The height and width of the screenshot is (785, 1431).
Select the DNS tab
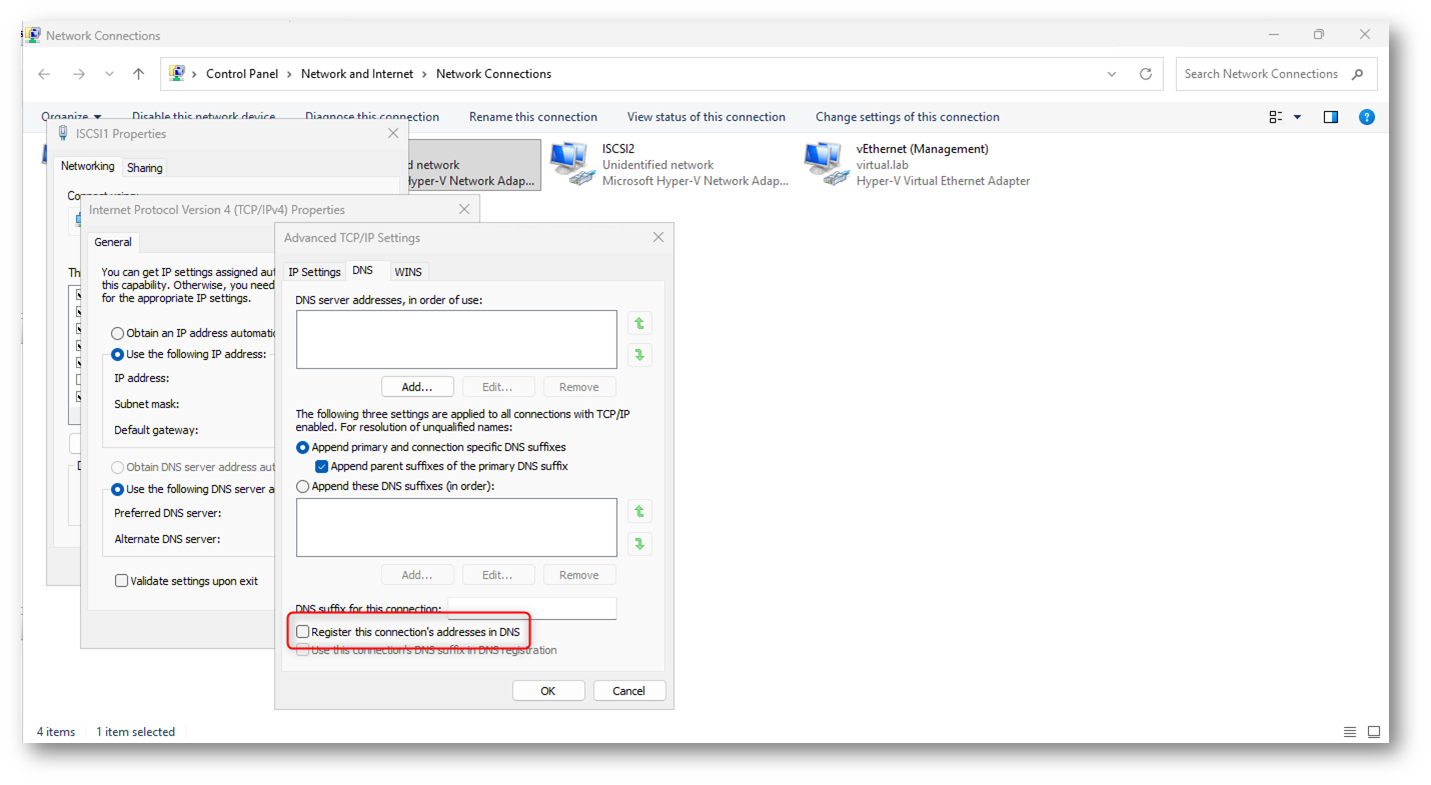pos(363,271)
